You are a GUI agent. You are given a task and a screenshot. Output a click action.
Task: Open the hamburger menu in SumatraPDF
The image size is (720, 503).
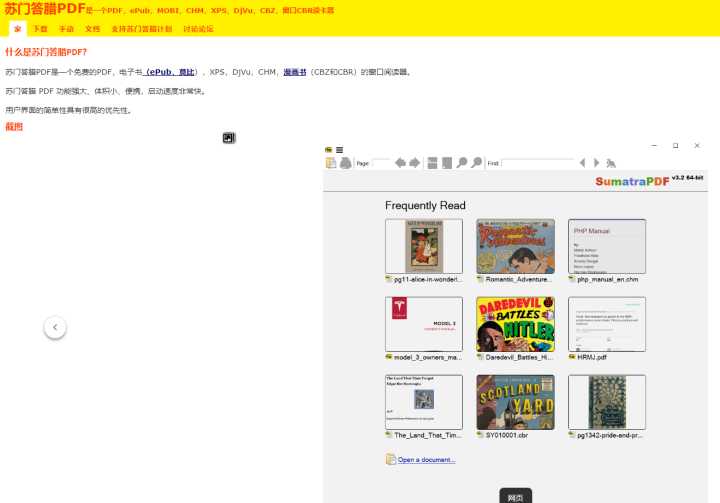pos(339,150)
